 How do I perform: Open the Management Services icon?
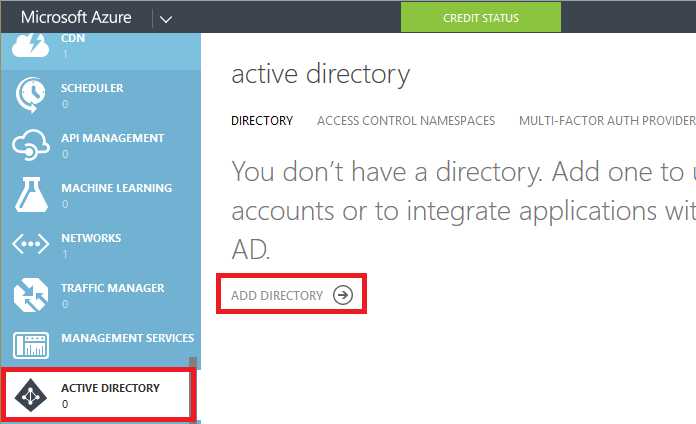tap(31, 345)
